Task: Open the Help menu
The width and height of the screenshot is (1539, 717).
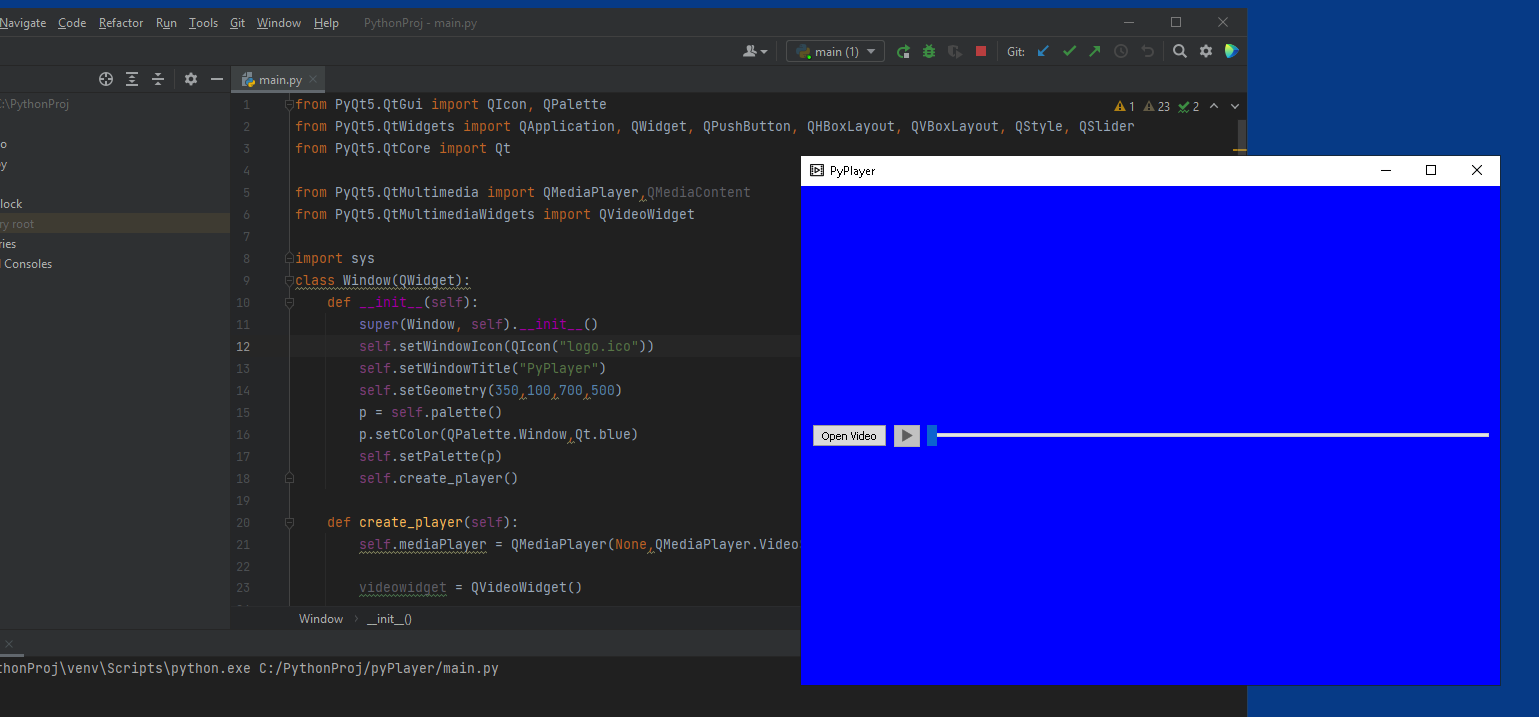Action: point(326,23)
